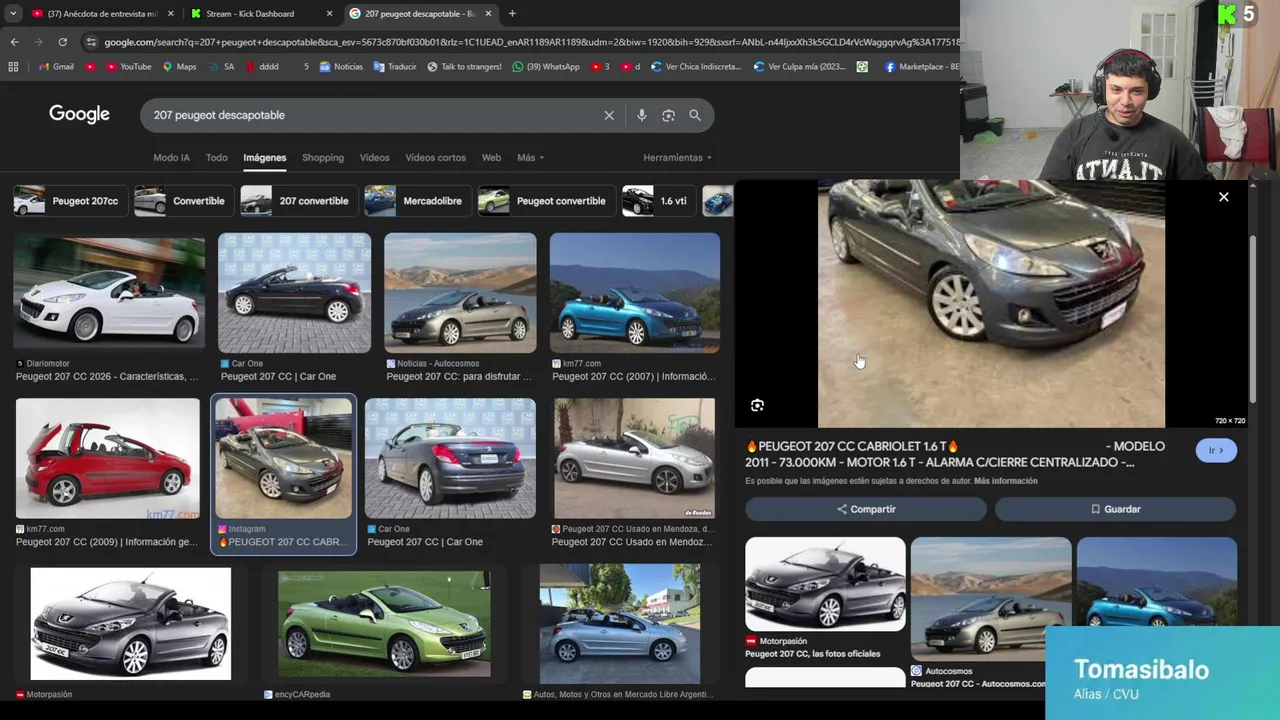Focus the search input with 207 peugeot descapotable

pos(370,115)
